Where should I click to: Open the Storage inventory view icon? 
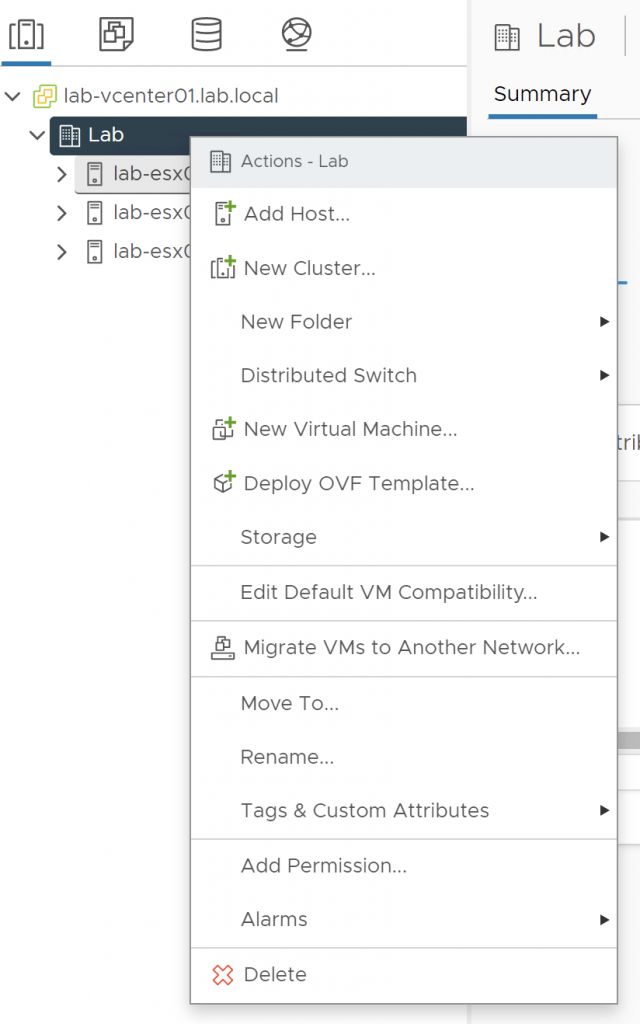pos(206,34)
